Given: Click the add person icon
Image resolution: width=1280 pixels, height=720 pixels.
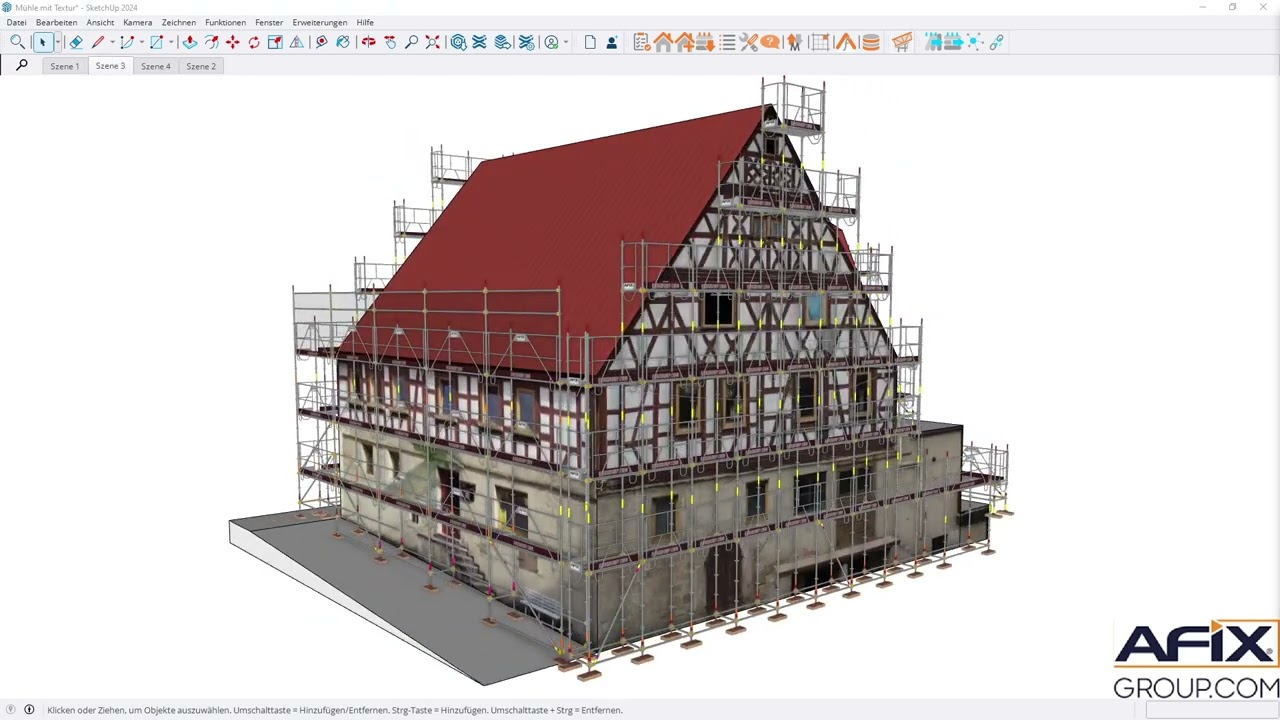Looking at the screenshot, I should [x=612, y=42].
